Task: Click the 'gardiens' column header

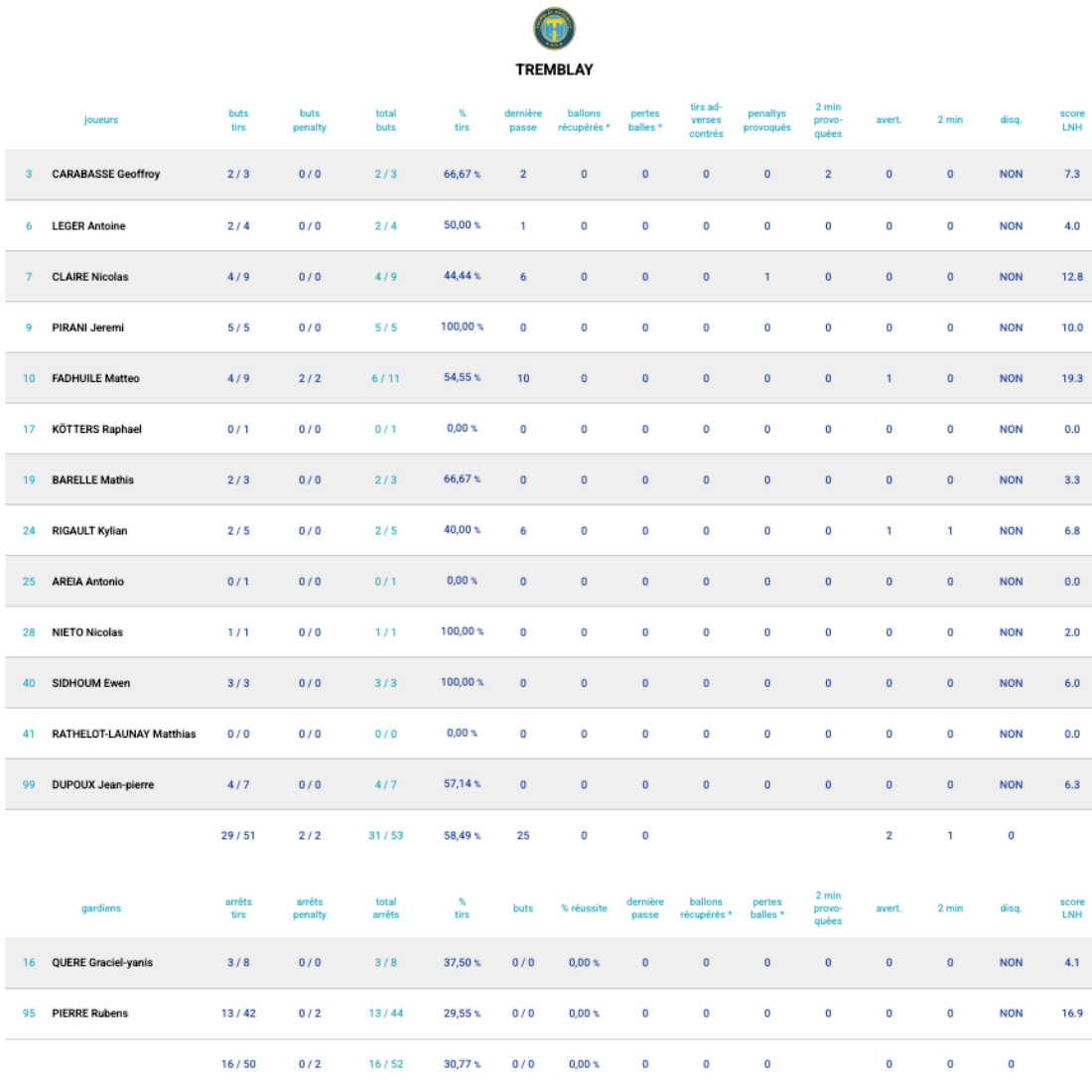Action: coord(101,908)
